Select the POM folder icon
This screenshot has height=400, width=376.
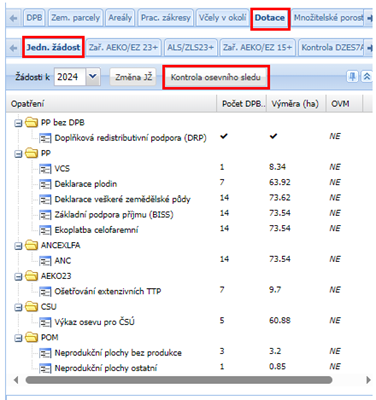pyautogui.click(x=31, y=337)
